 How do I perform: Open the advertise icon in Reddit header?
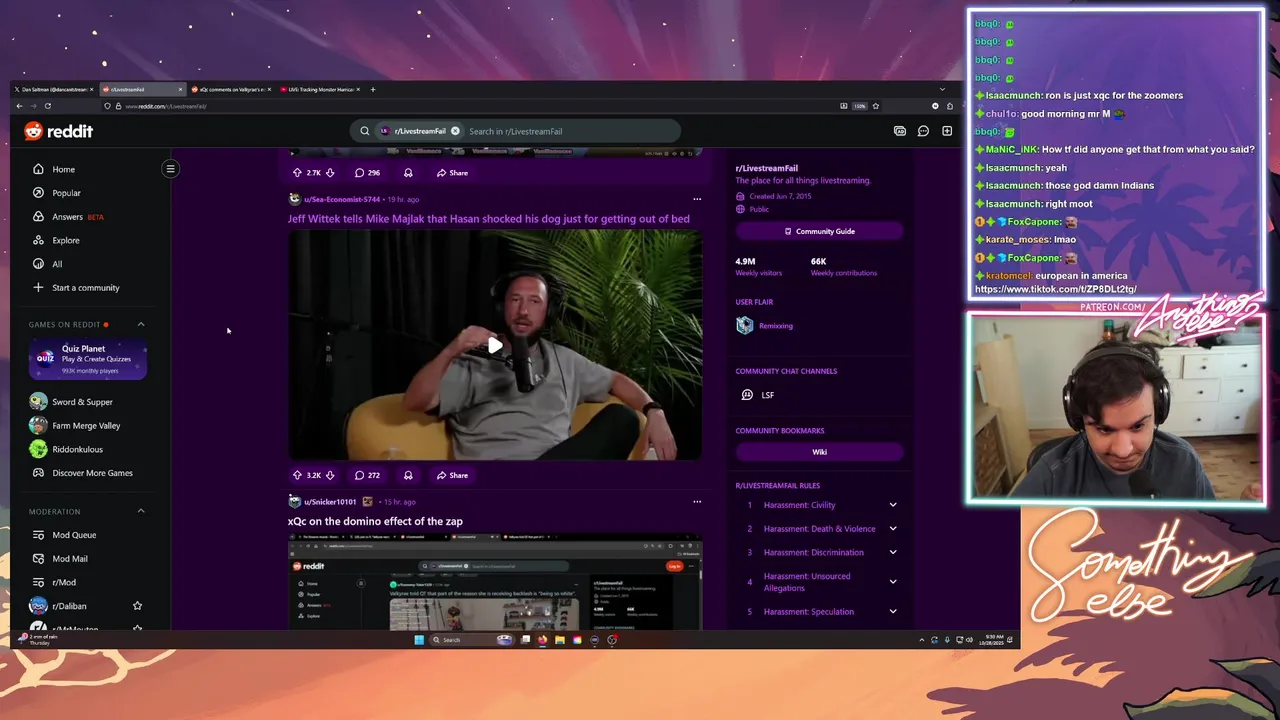tap(900, 131)
